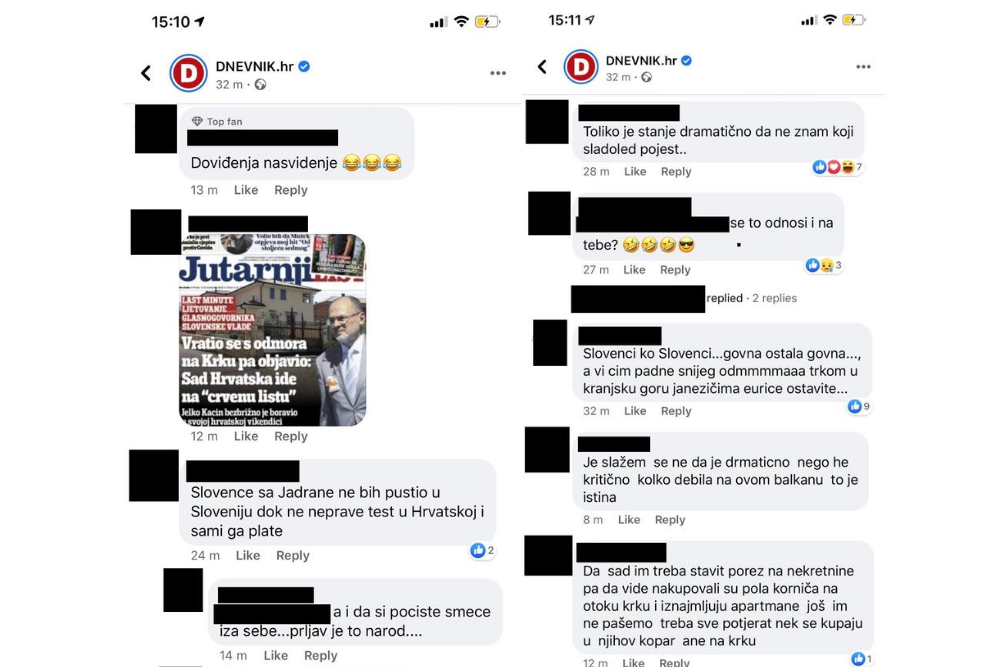The width and height of the screenshot is (1003, 667).
Task: View like count on Slovenci ko Slovenci comment
Action: [x=858, y=406]
